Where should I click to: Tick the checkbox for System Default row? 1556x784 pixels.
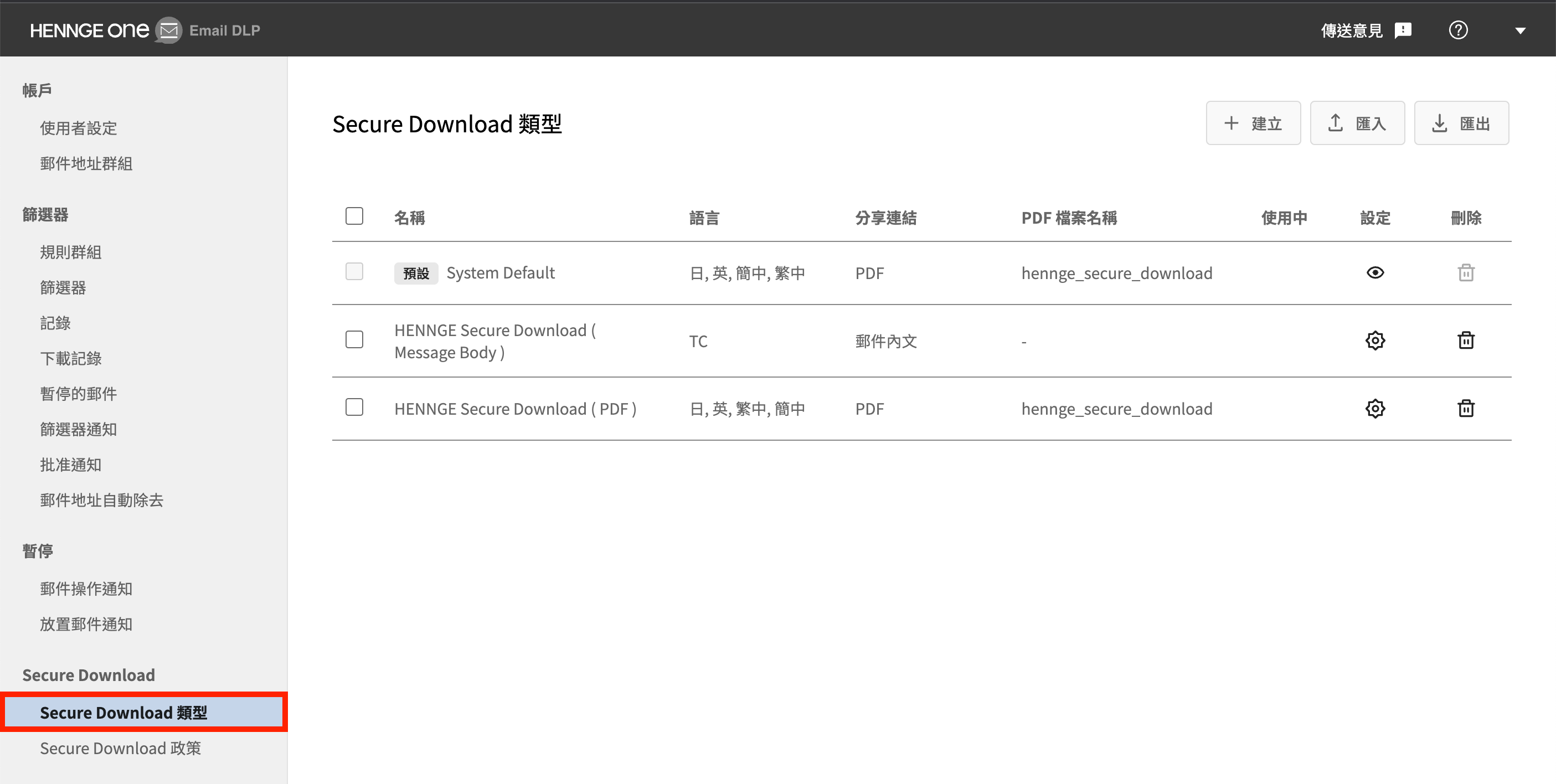coord(354,272)
